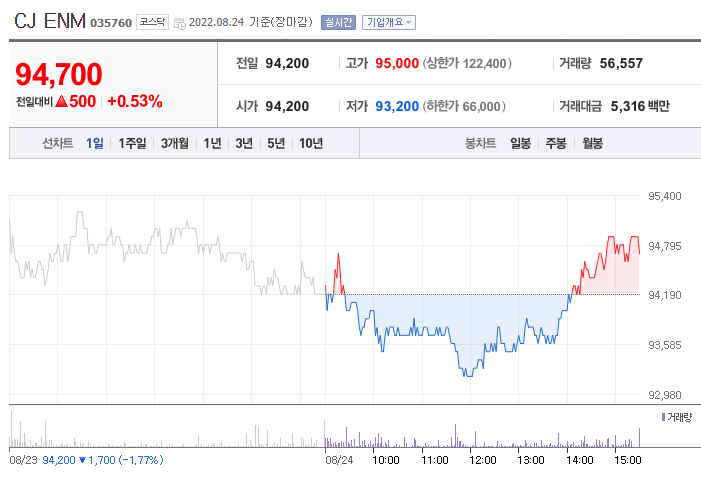Click the 상한가 122,400 text
The height and width of the screenshot is (478, 701).
tap(467, 63)
